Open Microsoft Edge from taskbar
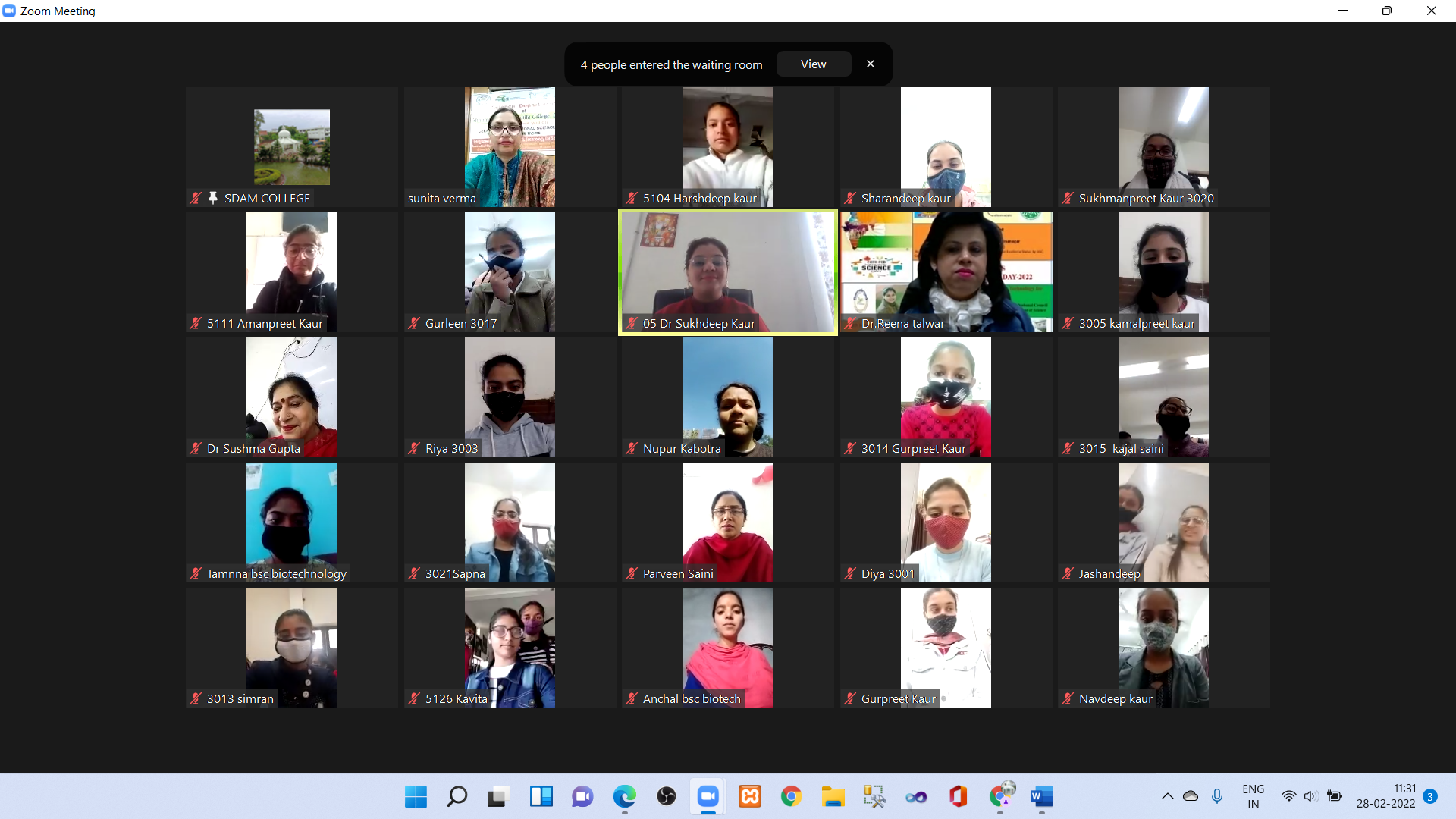1456x819 pixels. point(624,796)
